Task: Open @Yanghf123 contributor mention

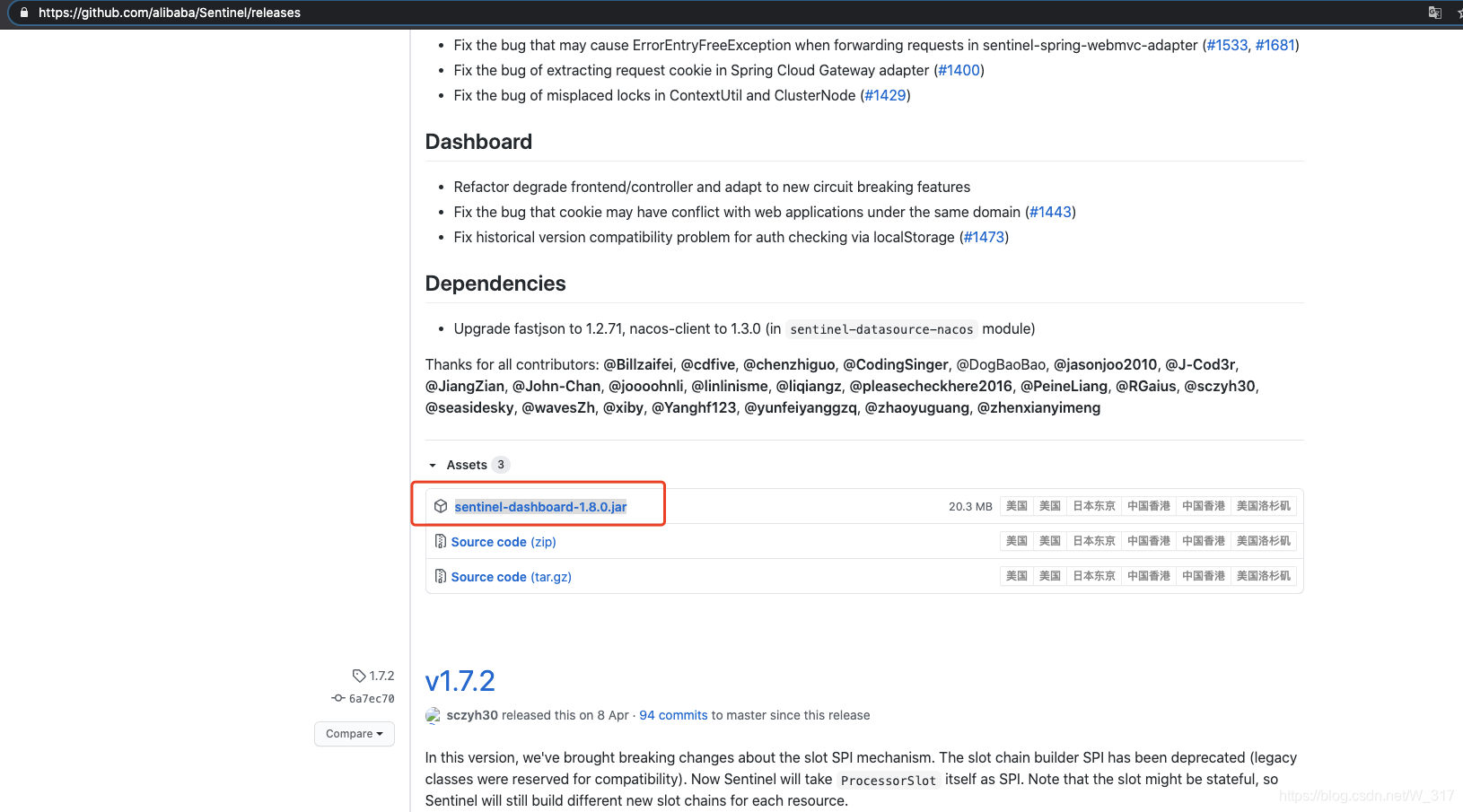Action: [x=694, y=407]
